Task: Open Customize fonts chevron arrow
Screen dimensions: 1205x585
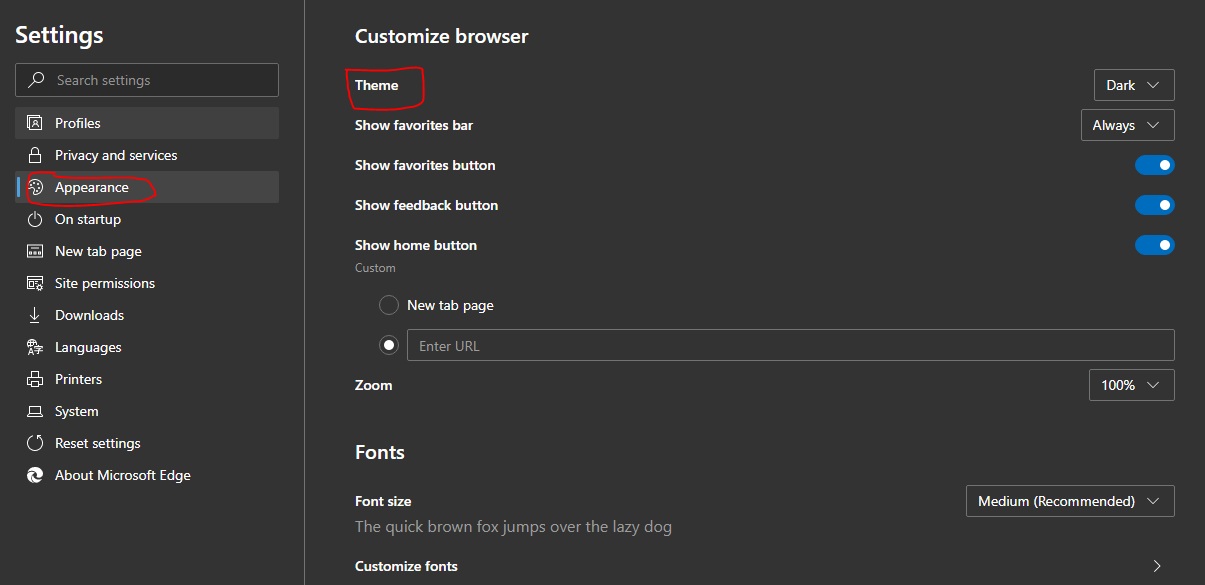Action: (x=1157, y=566)
